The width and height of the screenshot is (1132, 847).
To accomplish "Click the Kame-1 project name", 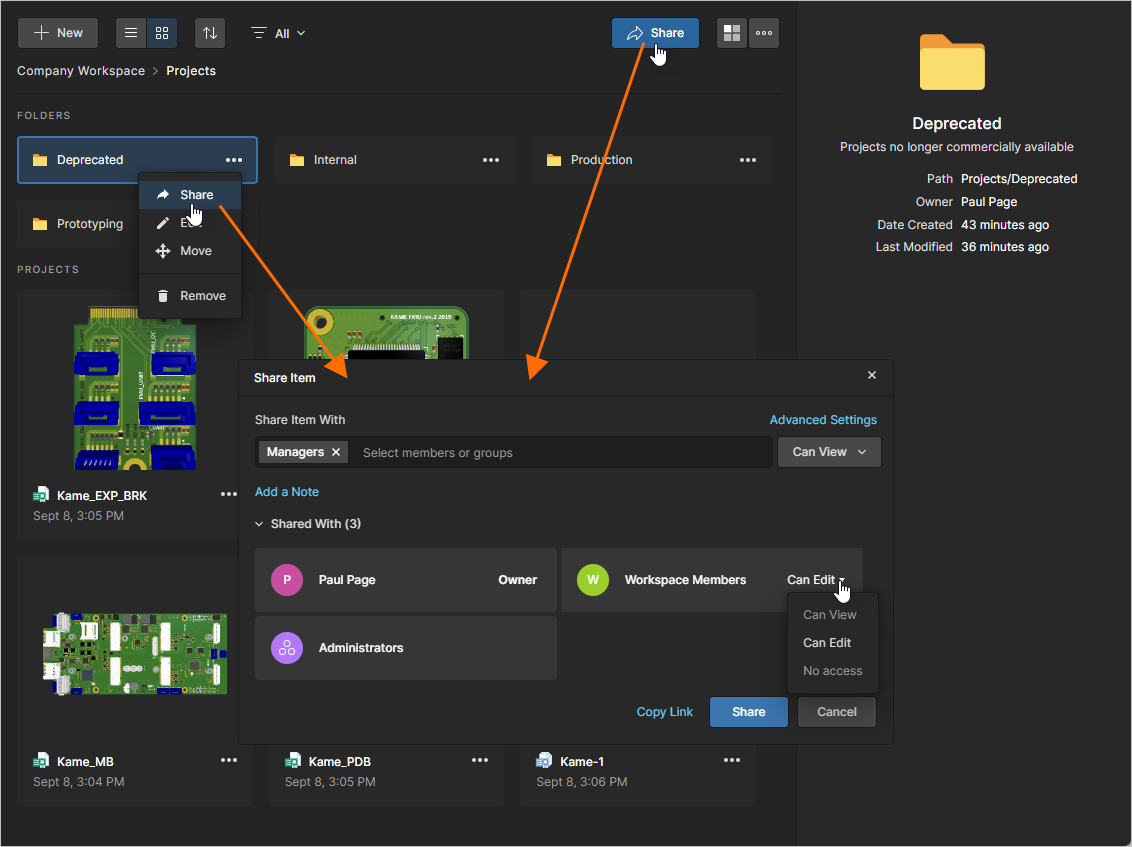I will click(582, 762).
